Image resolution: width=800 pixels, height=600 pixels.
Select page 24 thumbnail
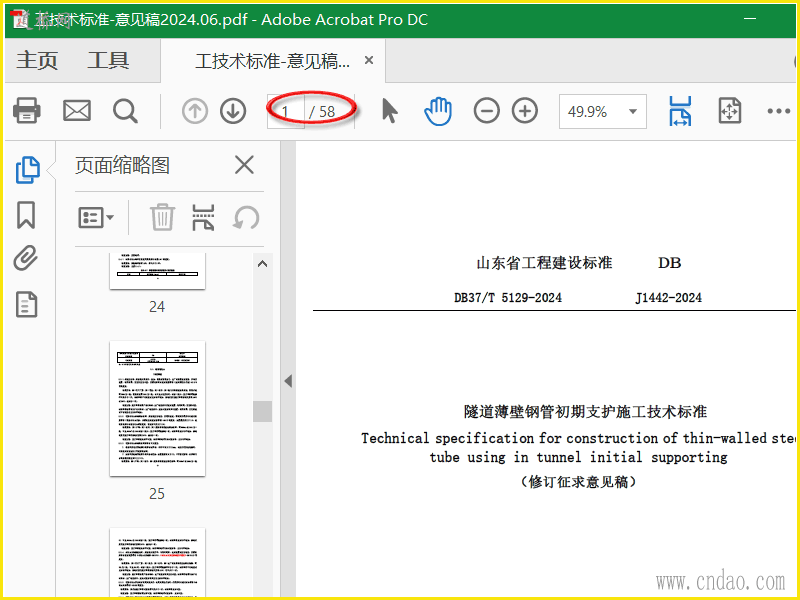(x=157, y=270)
